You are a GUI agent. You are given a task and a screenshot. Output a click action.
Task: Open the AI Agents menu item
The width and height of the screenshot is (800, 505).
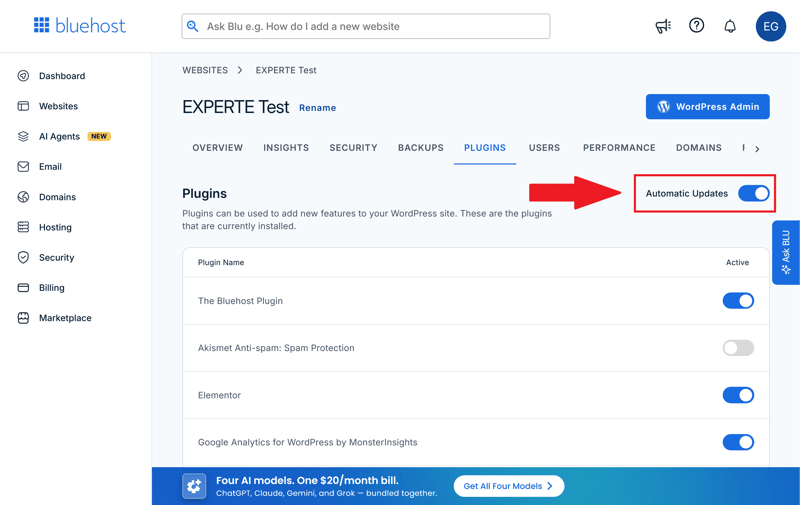tap(60, 136)
